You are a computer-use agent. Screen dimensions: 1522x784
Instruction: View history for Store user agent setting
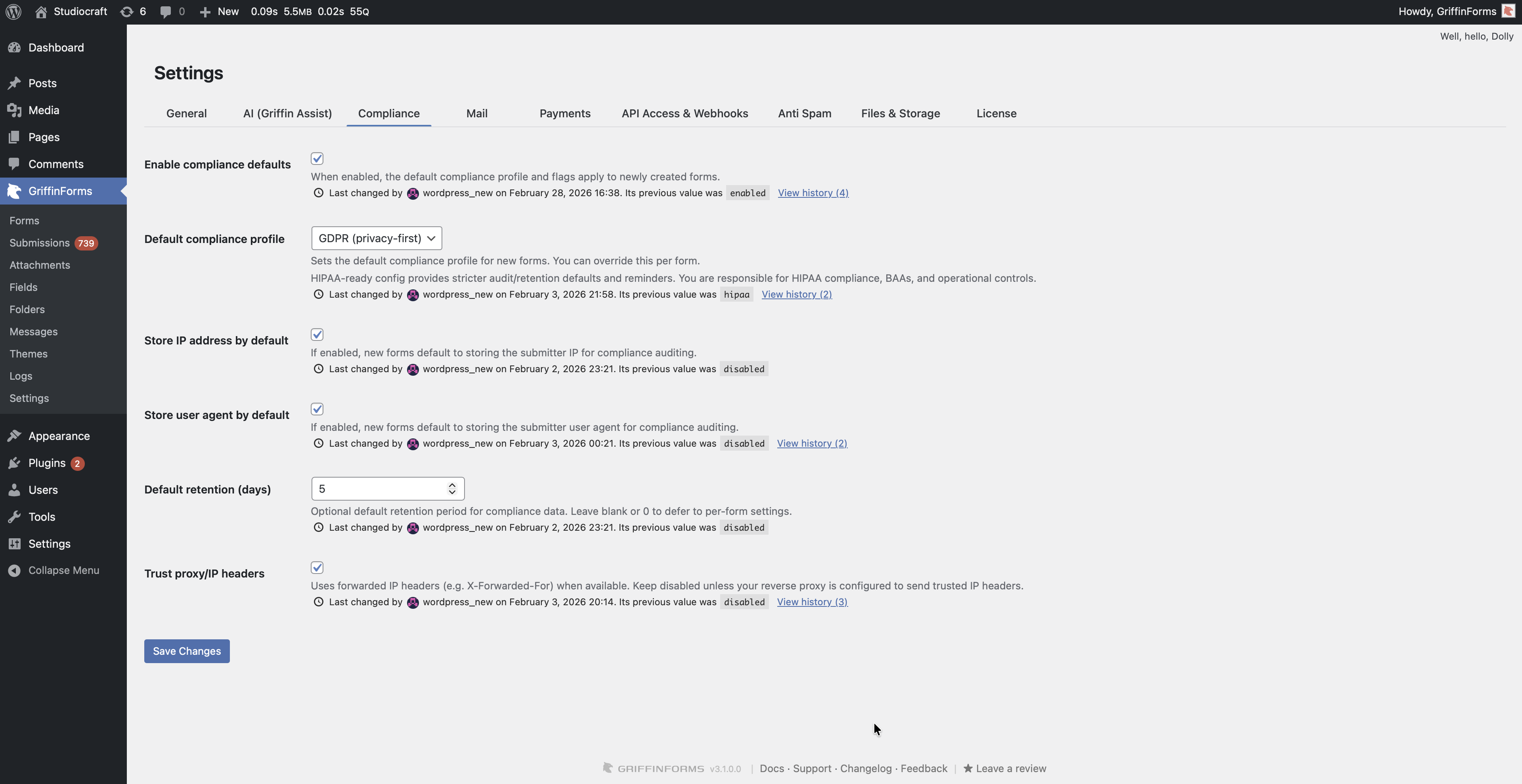tap(812, 443)
